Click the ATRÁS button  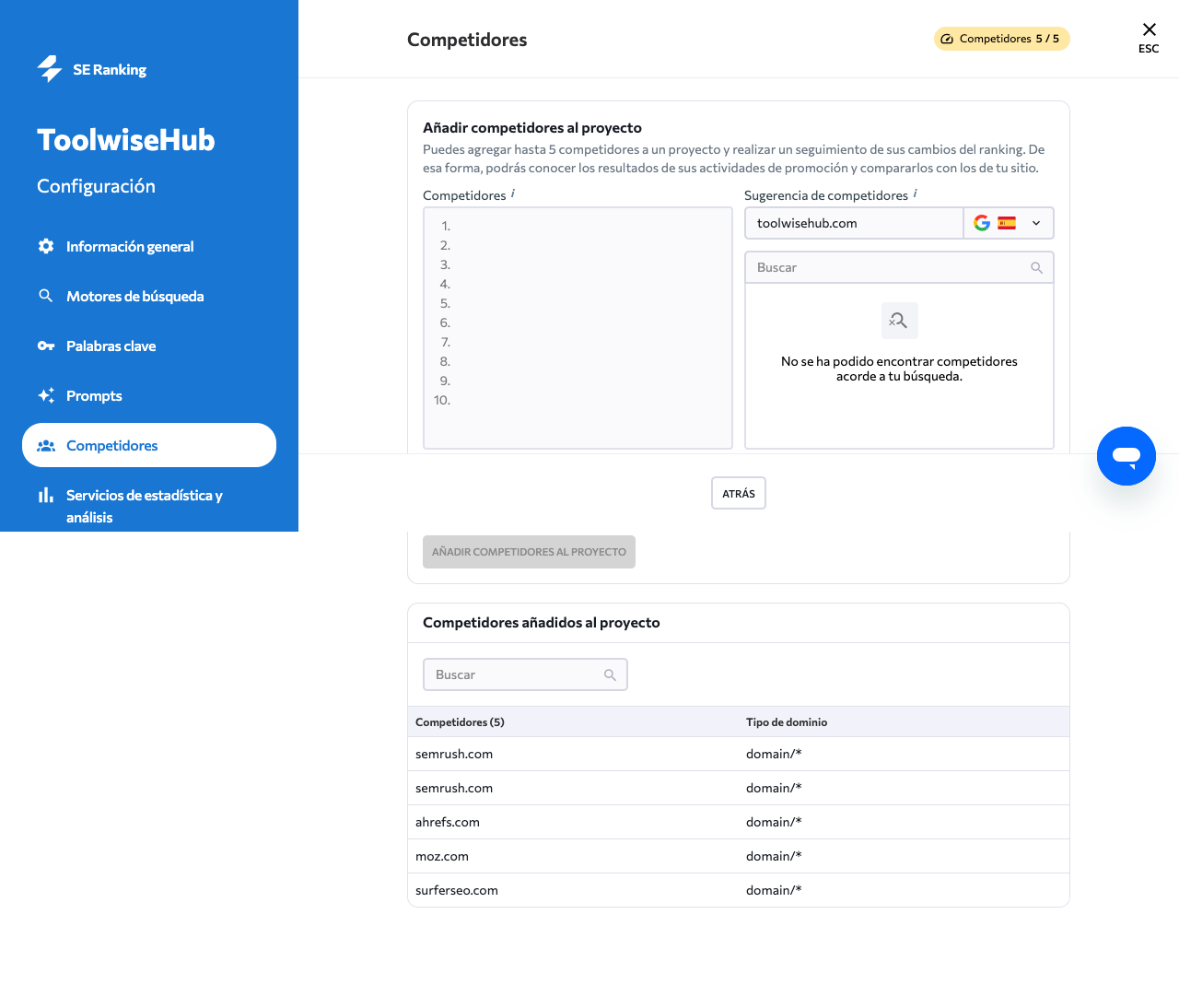pyautogui.click(x=739, y=493)
